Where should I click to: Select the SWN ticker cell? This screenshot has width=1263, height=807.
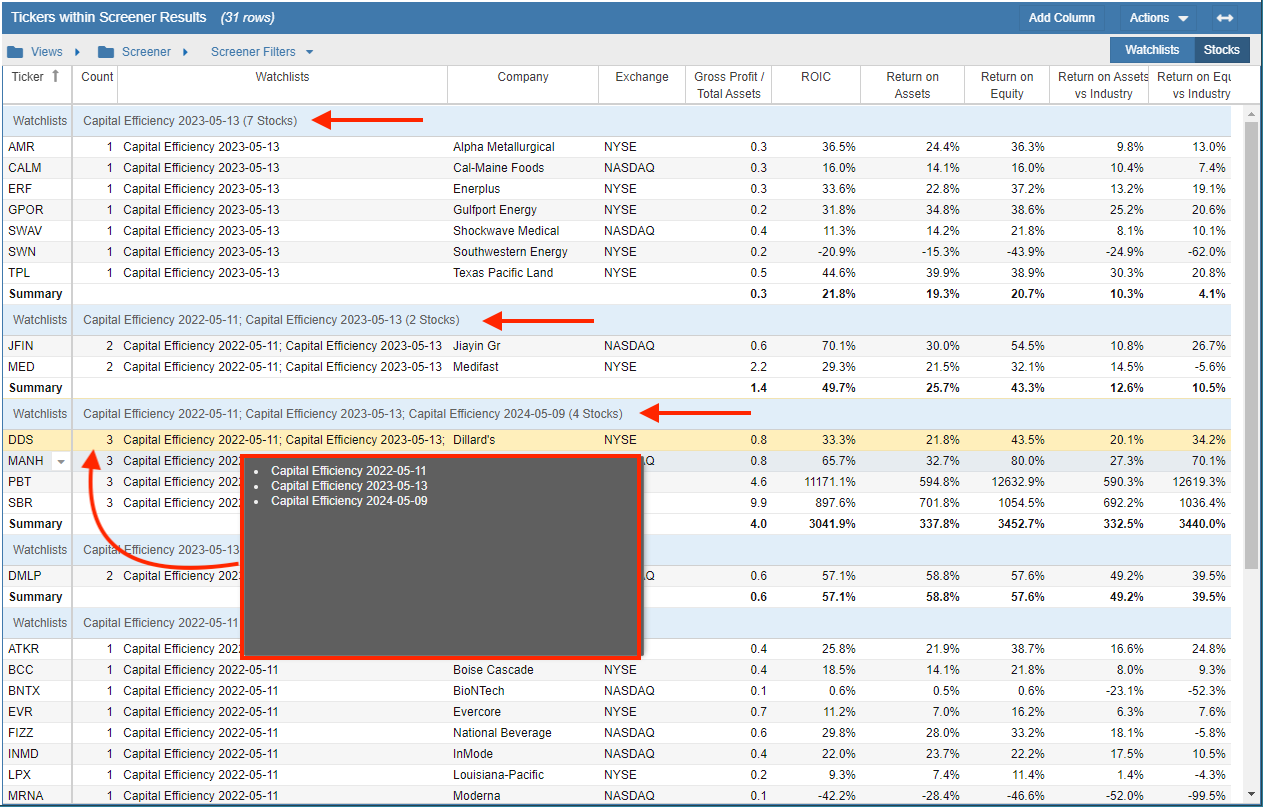(37, 252)
